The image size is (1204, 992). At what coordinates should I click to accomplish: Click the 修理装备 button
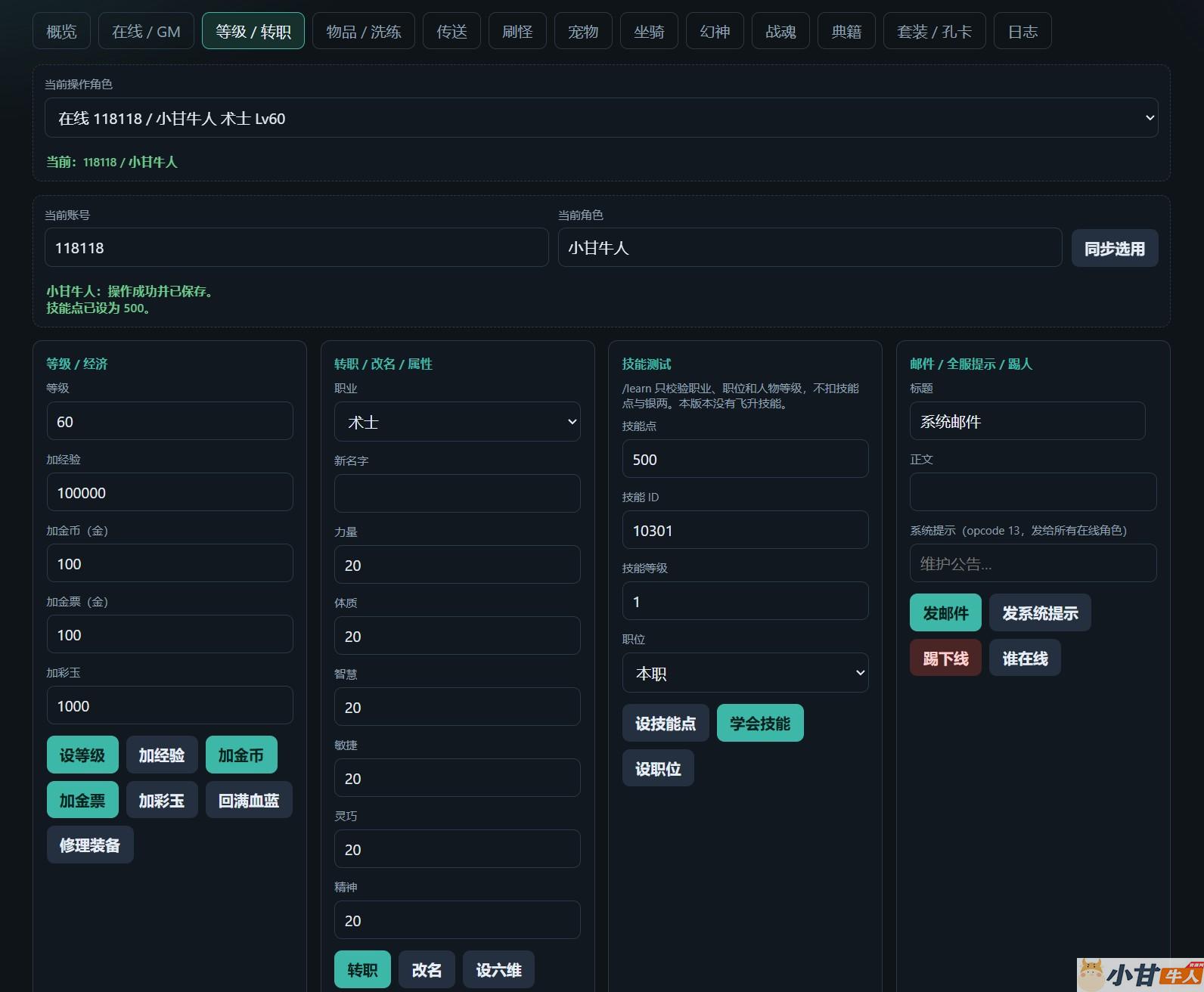tap(90, 845)
